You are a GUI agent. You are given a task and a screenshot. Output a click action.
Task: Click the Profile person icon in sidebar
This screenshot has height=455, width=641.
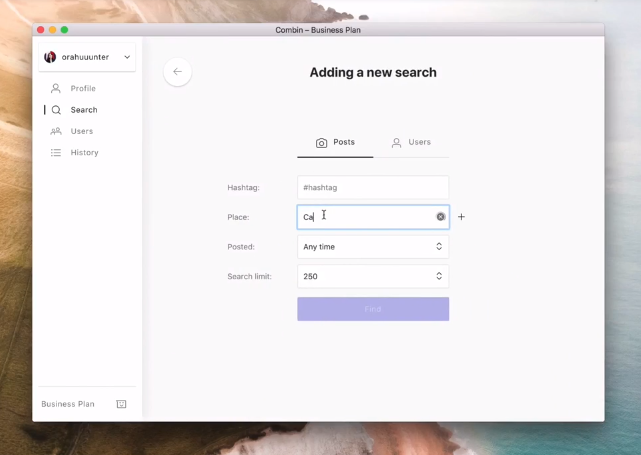tap(56, 89)
